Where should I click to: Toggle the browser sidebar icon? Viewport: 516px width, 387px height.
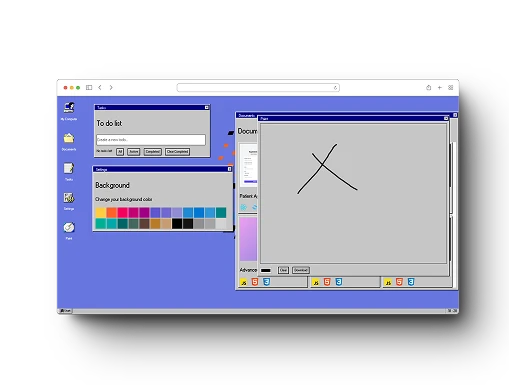[x=89, y=87]
